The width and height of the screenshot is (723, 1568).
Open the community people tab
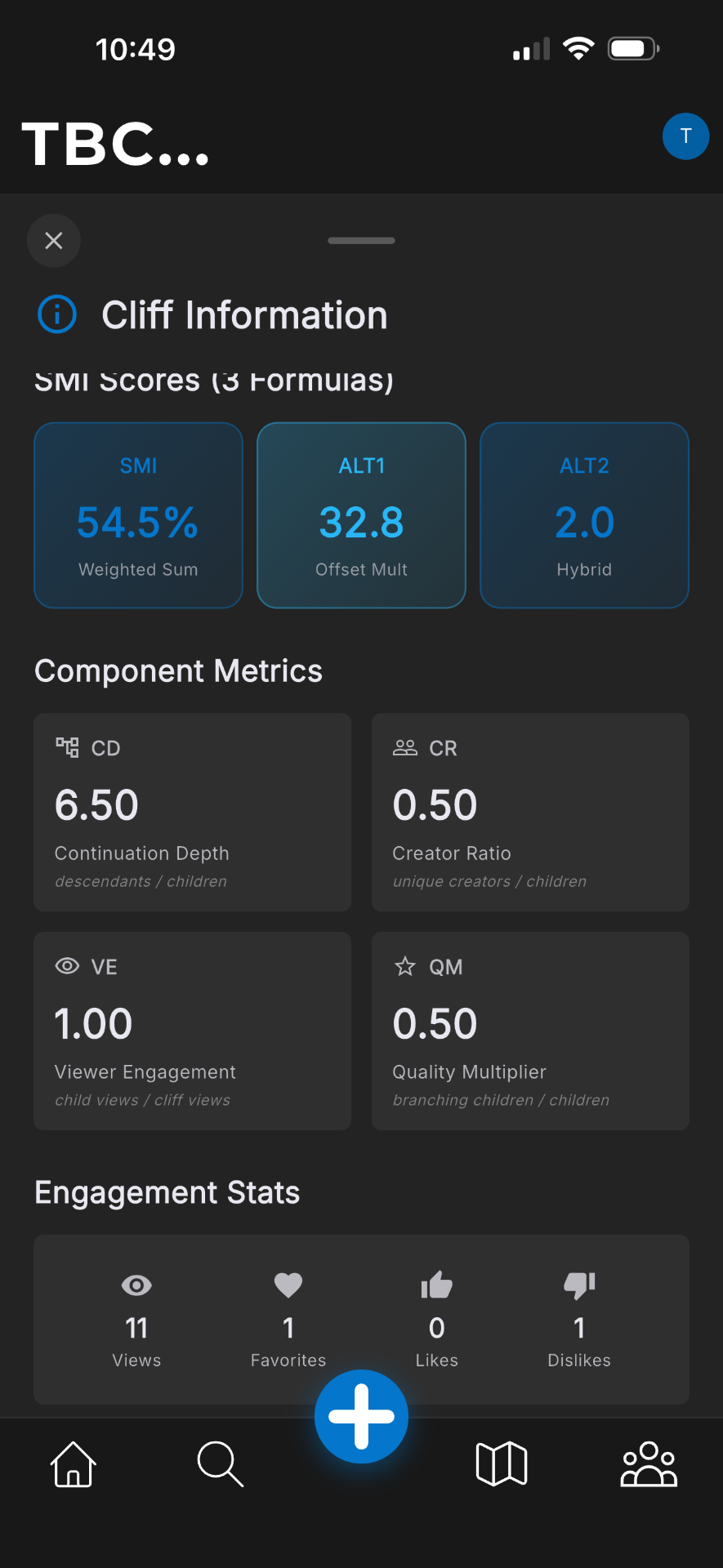649,1463
